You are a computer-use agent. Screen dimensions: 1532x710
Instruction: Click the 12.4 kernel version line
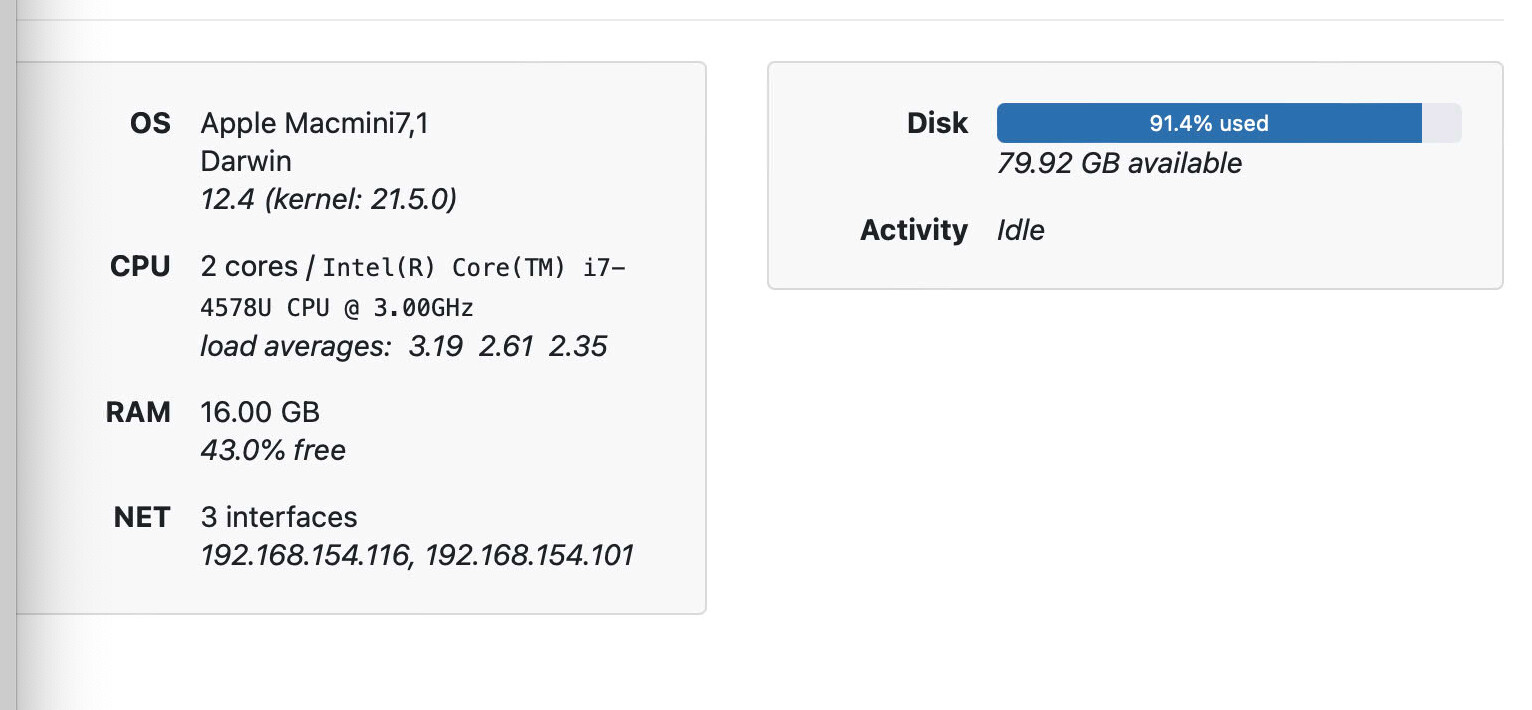click(328, 199)
